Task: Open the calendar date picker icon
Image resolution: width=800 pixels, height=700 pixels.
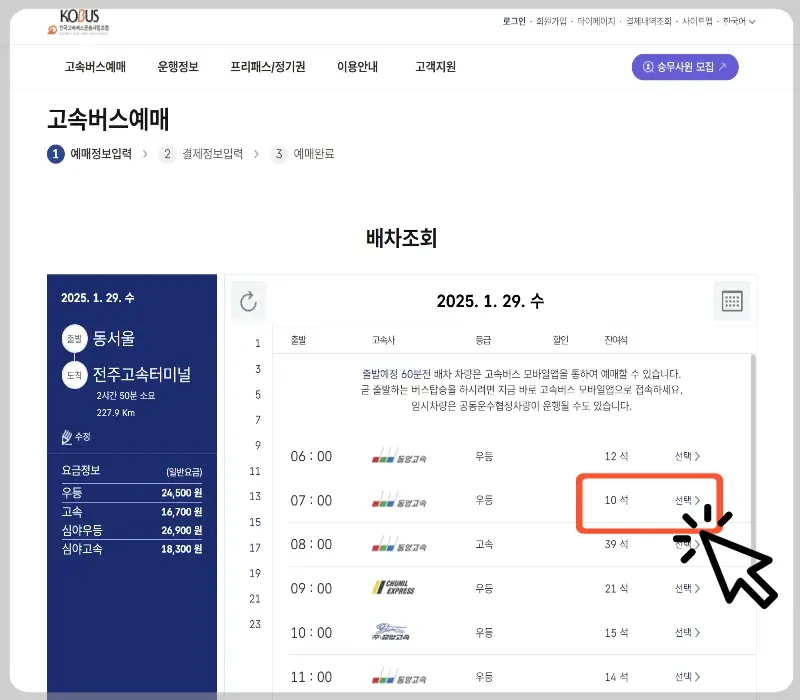Action: point(732,301)
